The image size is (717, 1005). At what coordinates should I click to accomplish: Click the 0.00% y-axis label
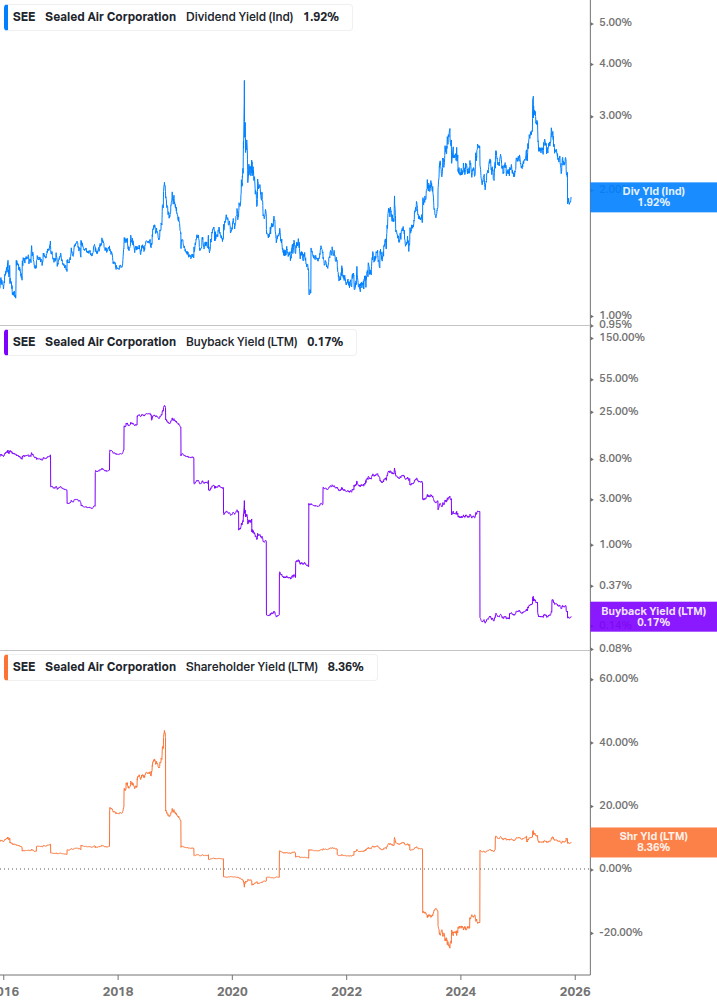point(615,868)
